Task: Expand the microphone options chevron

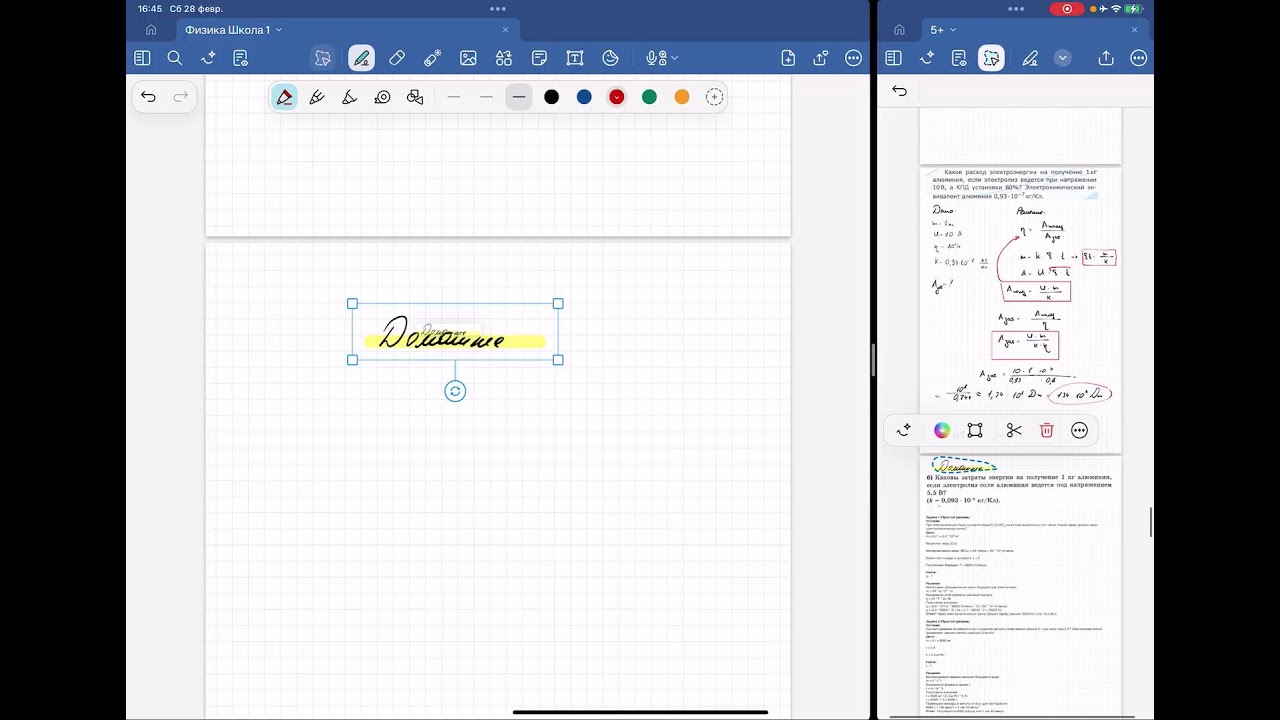Action: click(x=674, y=58)
